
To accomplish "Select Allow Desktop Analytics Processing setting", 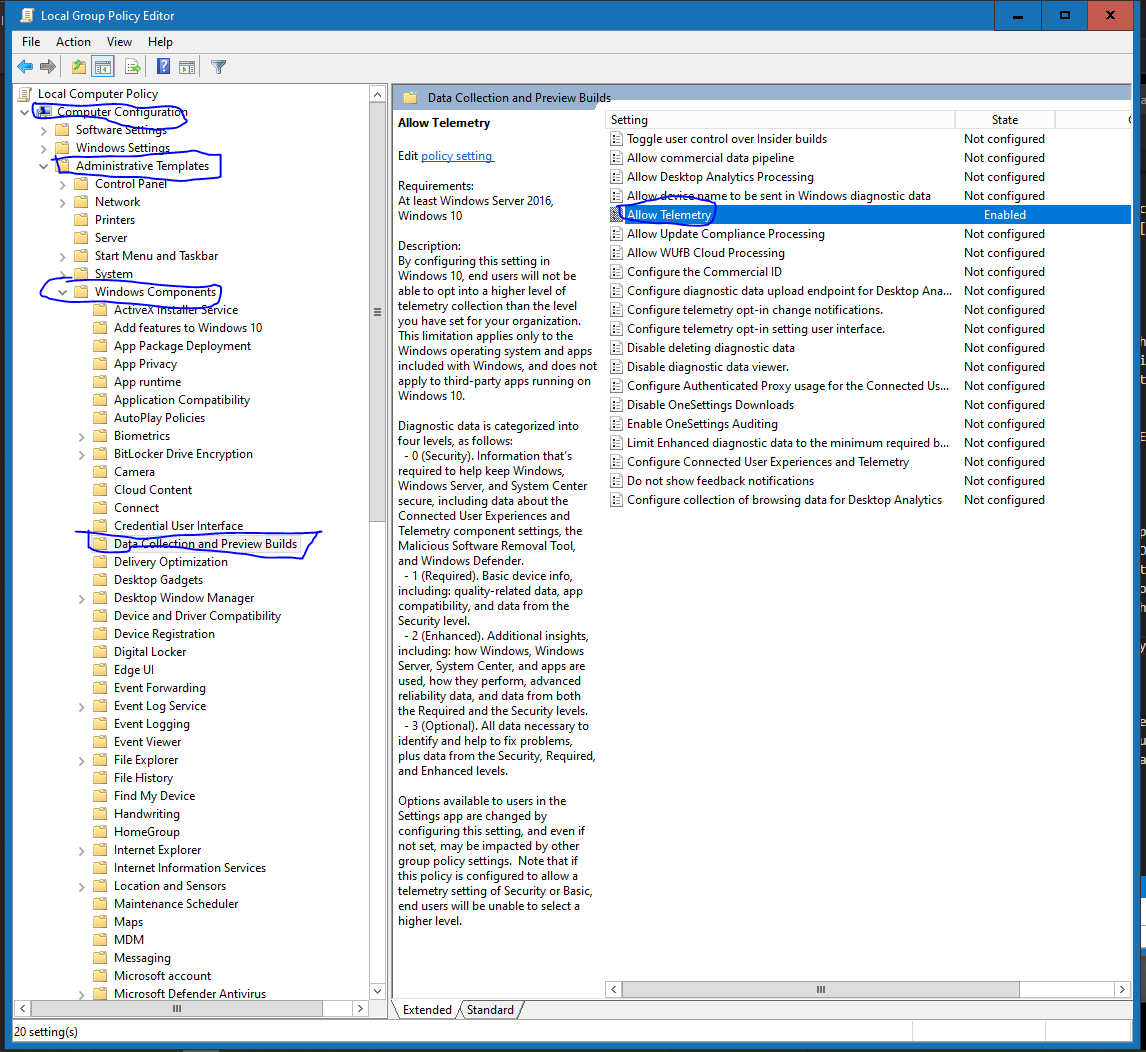I will point(720,177).
